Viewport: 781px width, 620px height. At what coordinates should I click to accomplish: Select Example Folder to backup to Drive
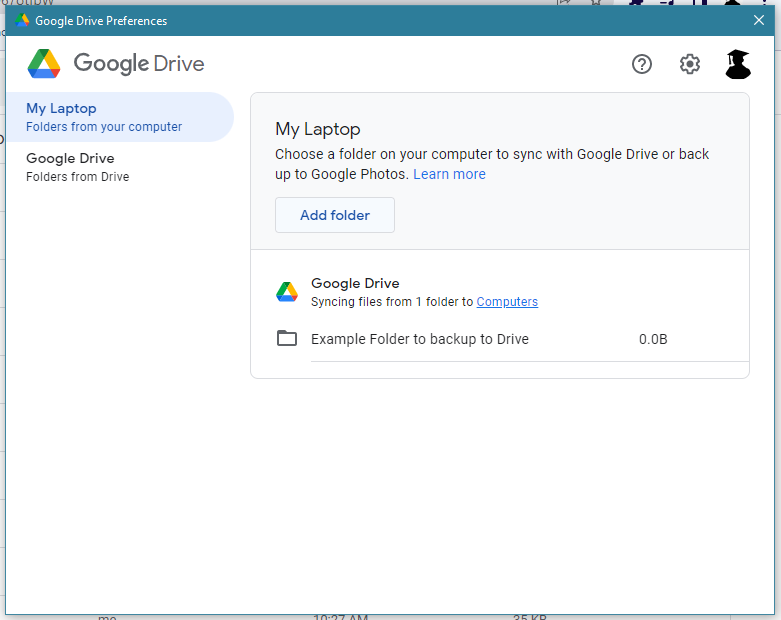(420, 339)
